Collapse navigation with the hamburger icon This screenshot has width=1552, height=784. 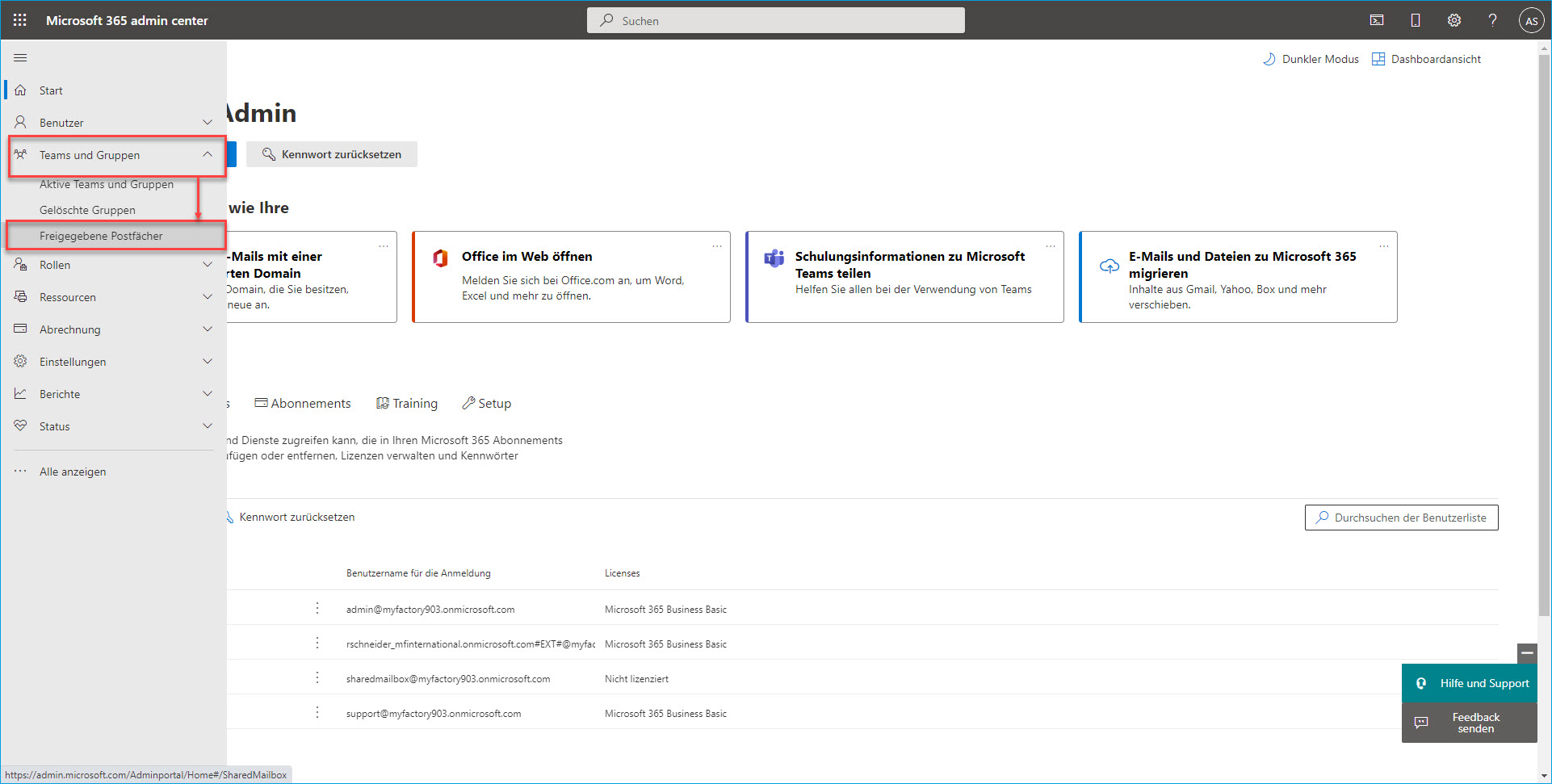pos(20,58)
